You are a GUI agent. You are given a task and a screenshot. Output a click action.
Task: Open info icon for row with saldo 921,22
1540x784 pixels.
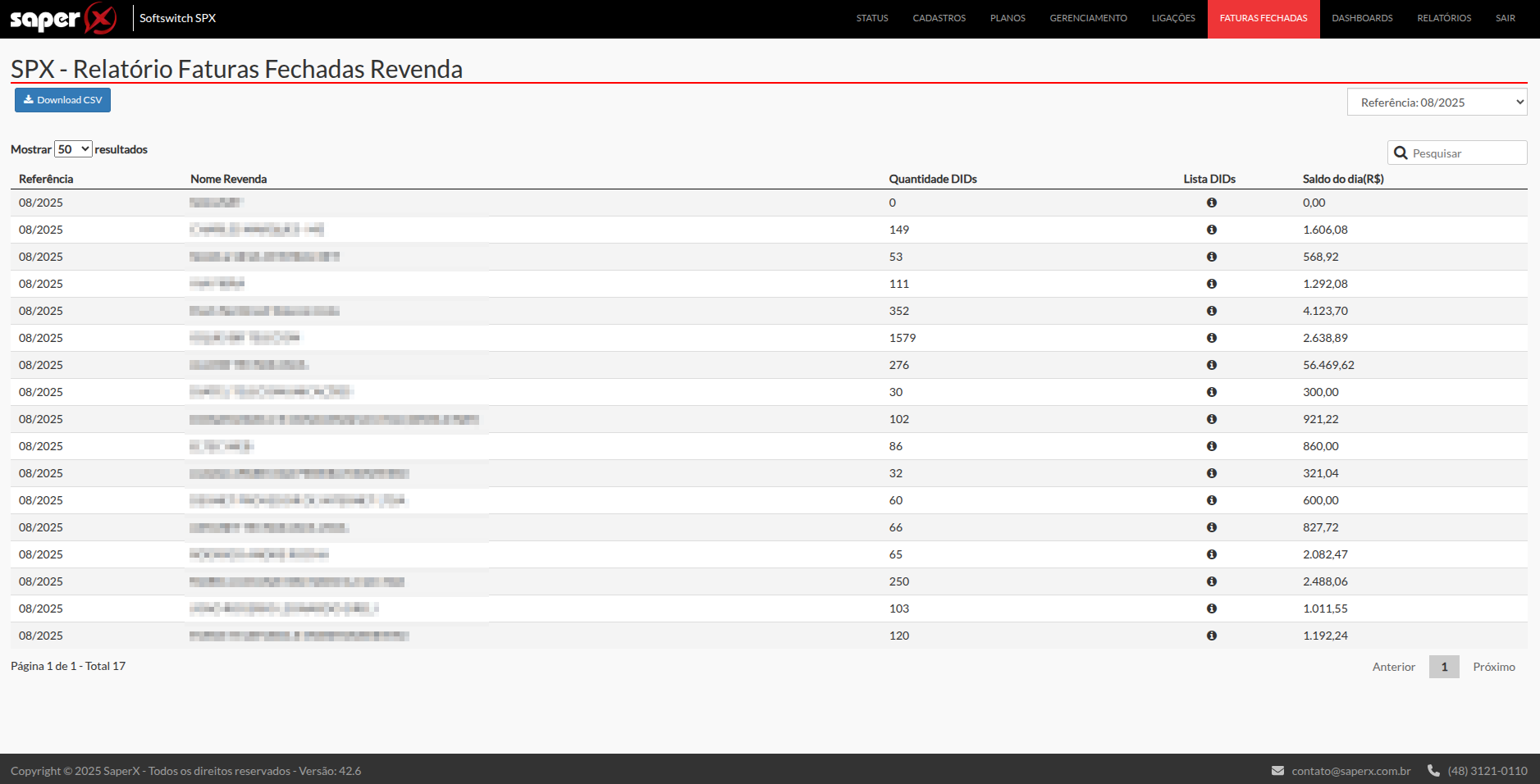coord(1211,419)
